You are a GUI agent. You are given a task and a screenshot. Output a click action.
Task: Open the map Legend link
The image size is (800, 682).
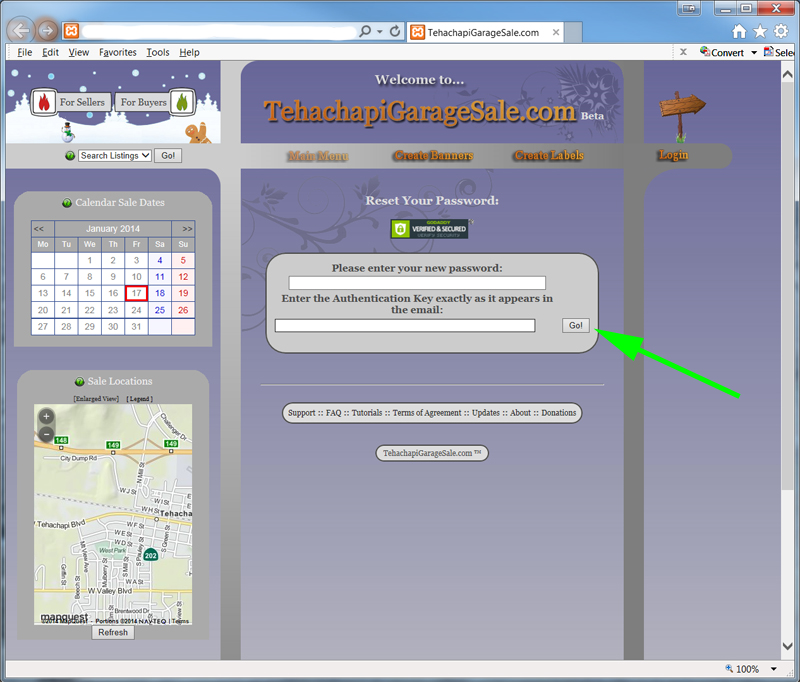(x=140, y=398)
